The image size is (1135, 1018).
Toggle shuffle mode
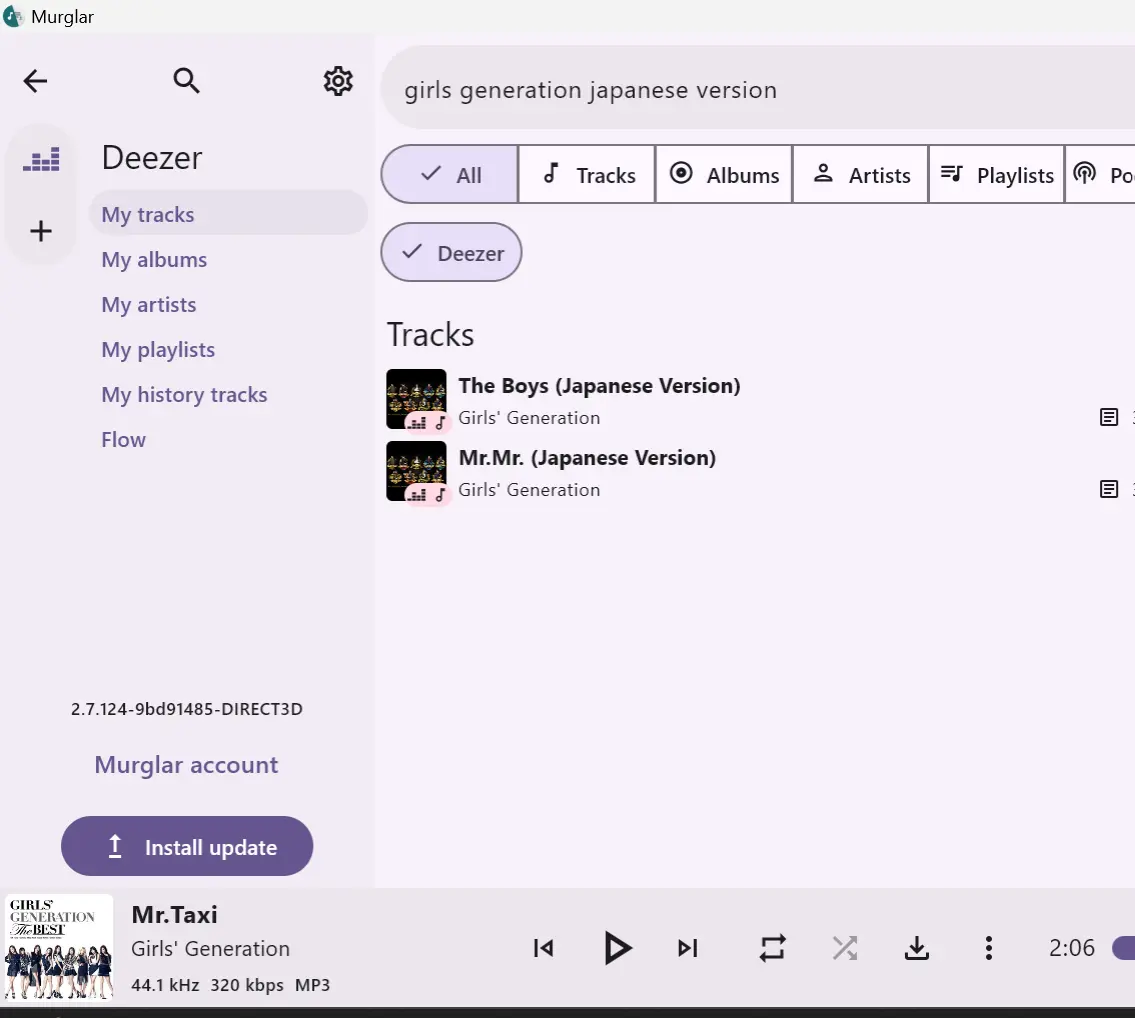click(845, 948)
